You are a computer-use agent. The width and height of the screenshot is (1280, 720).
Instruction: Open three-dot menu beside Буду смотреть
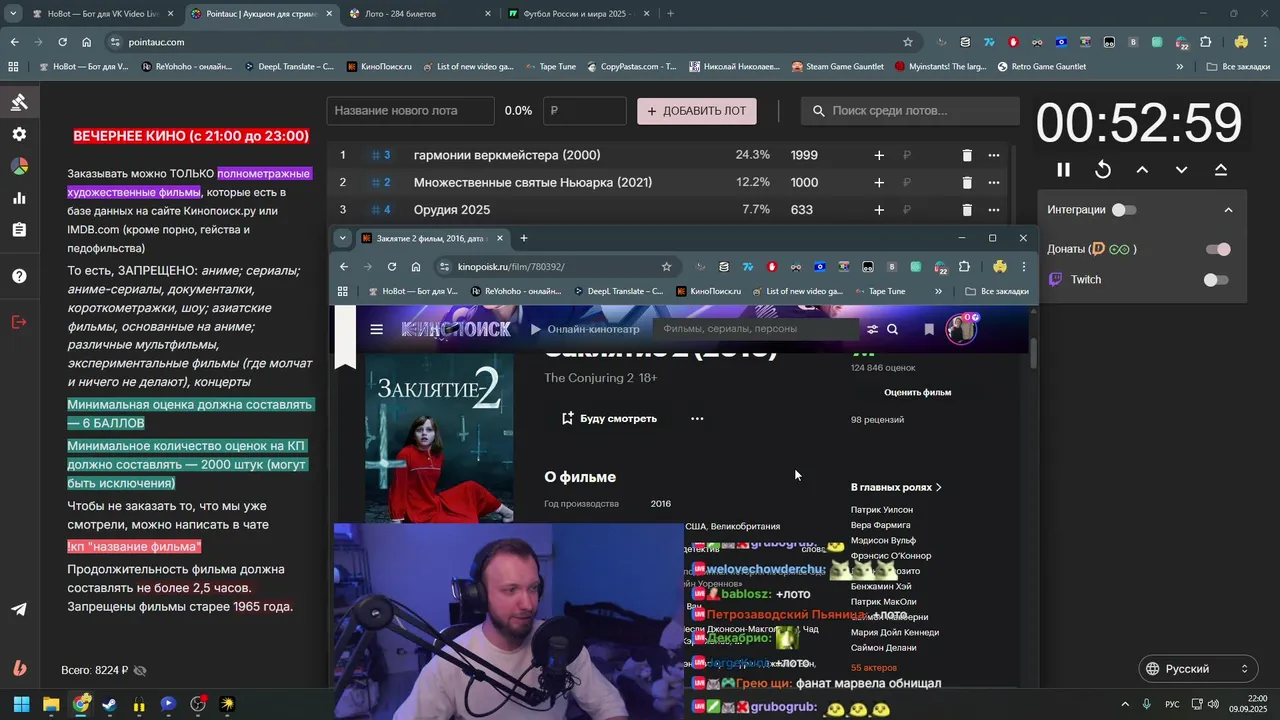tap(697, 418)
